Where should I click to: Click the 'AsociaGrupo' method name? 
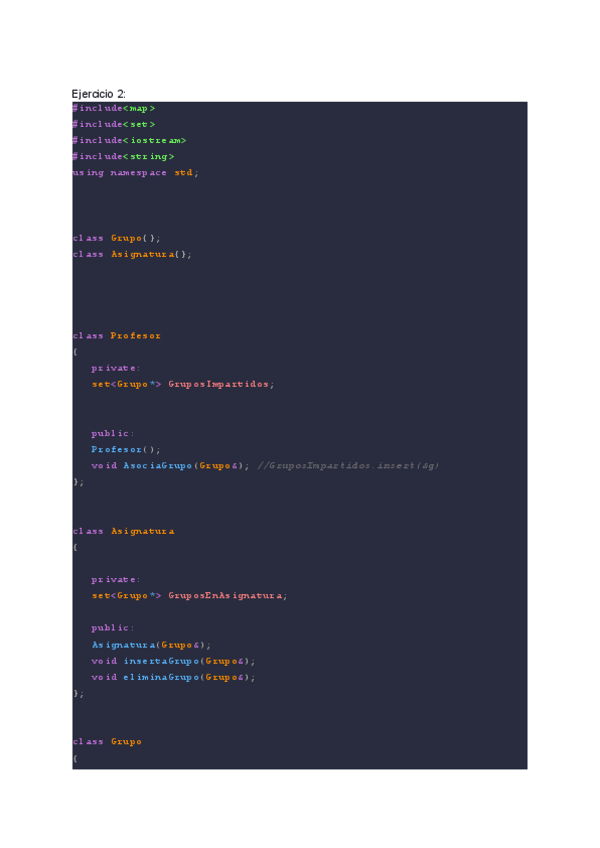(157, 466)
